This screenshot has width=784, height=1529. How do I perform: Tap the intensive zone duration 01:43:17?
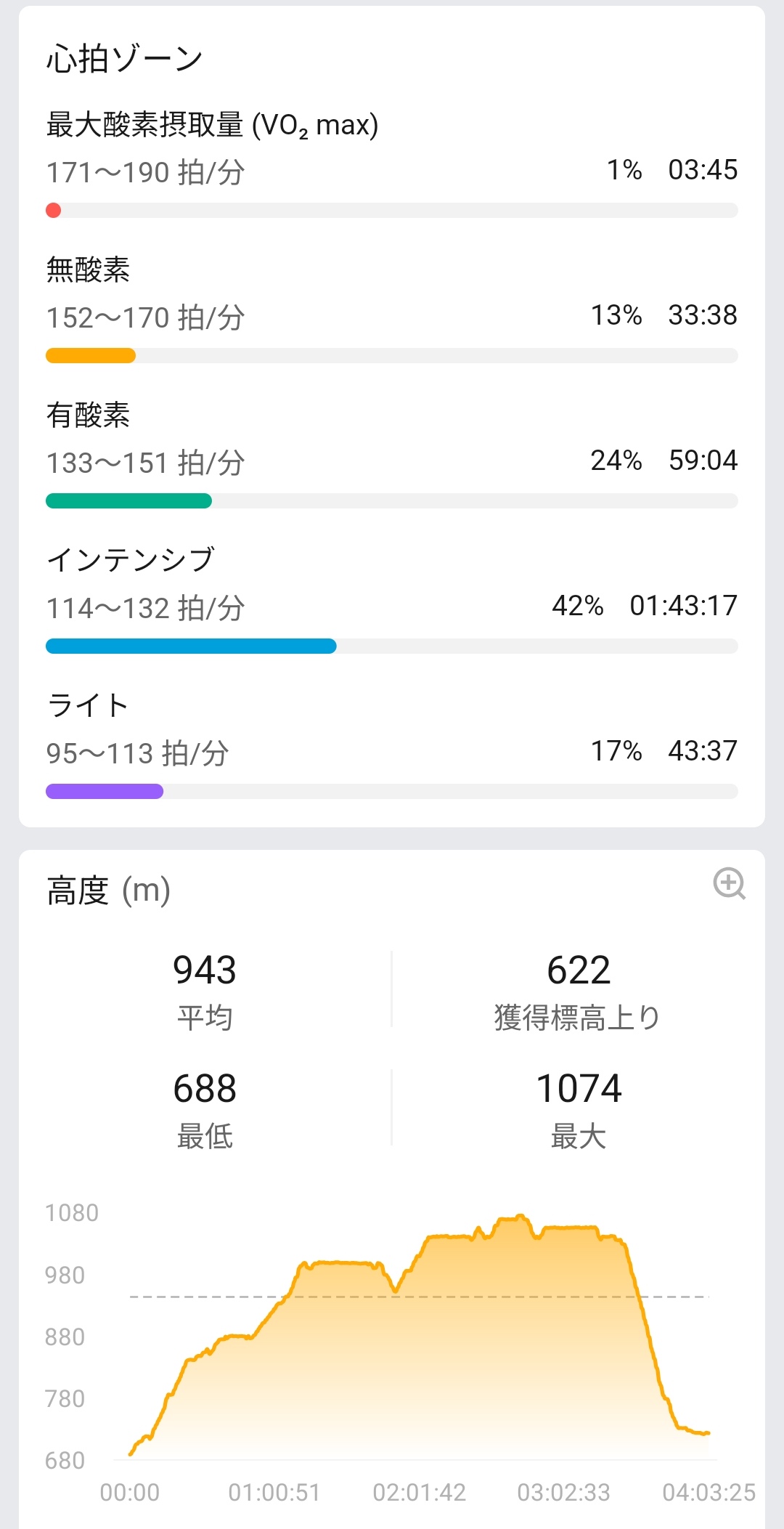pos(683,605)
